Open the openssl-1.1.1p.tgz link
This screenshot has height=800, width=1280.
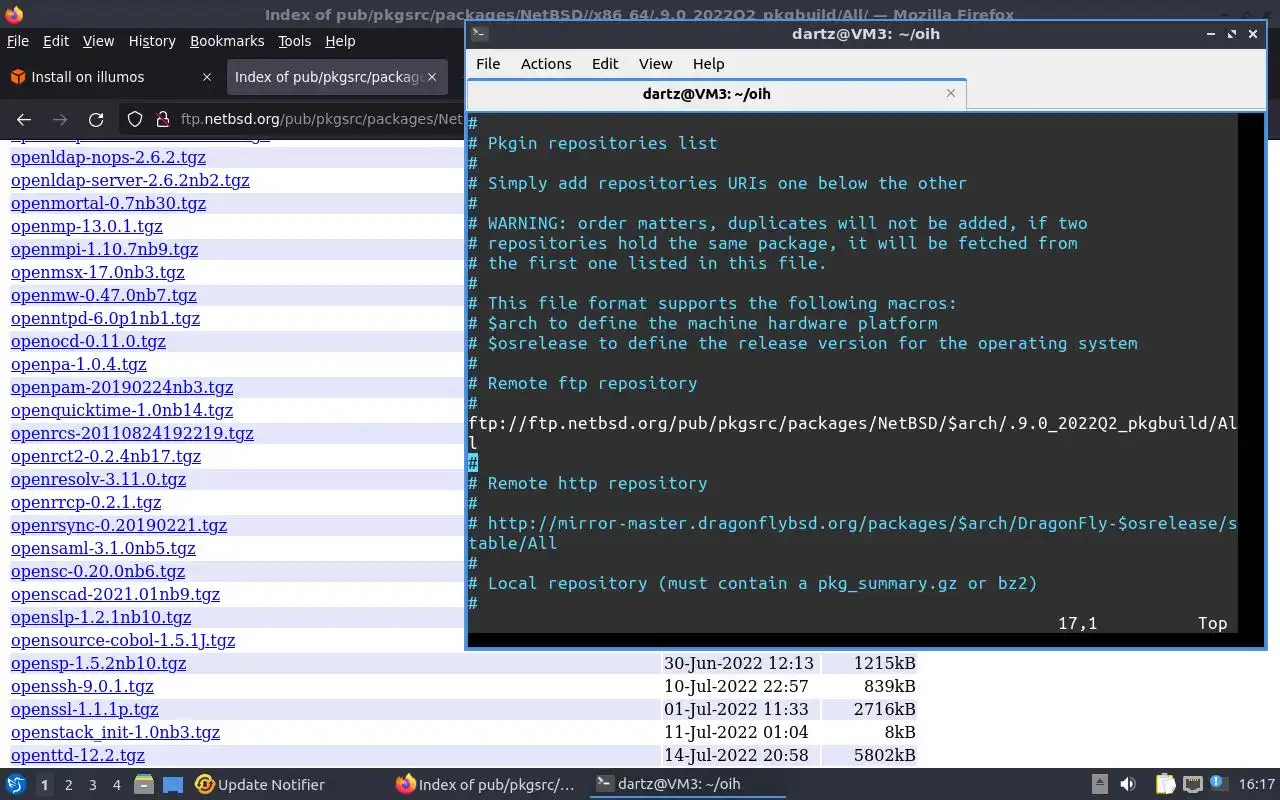(85, 709)
